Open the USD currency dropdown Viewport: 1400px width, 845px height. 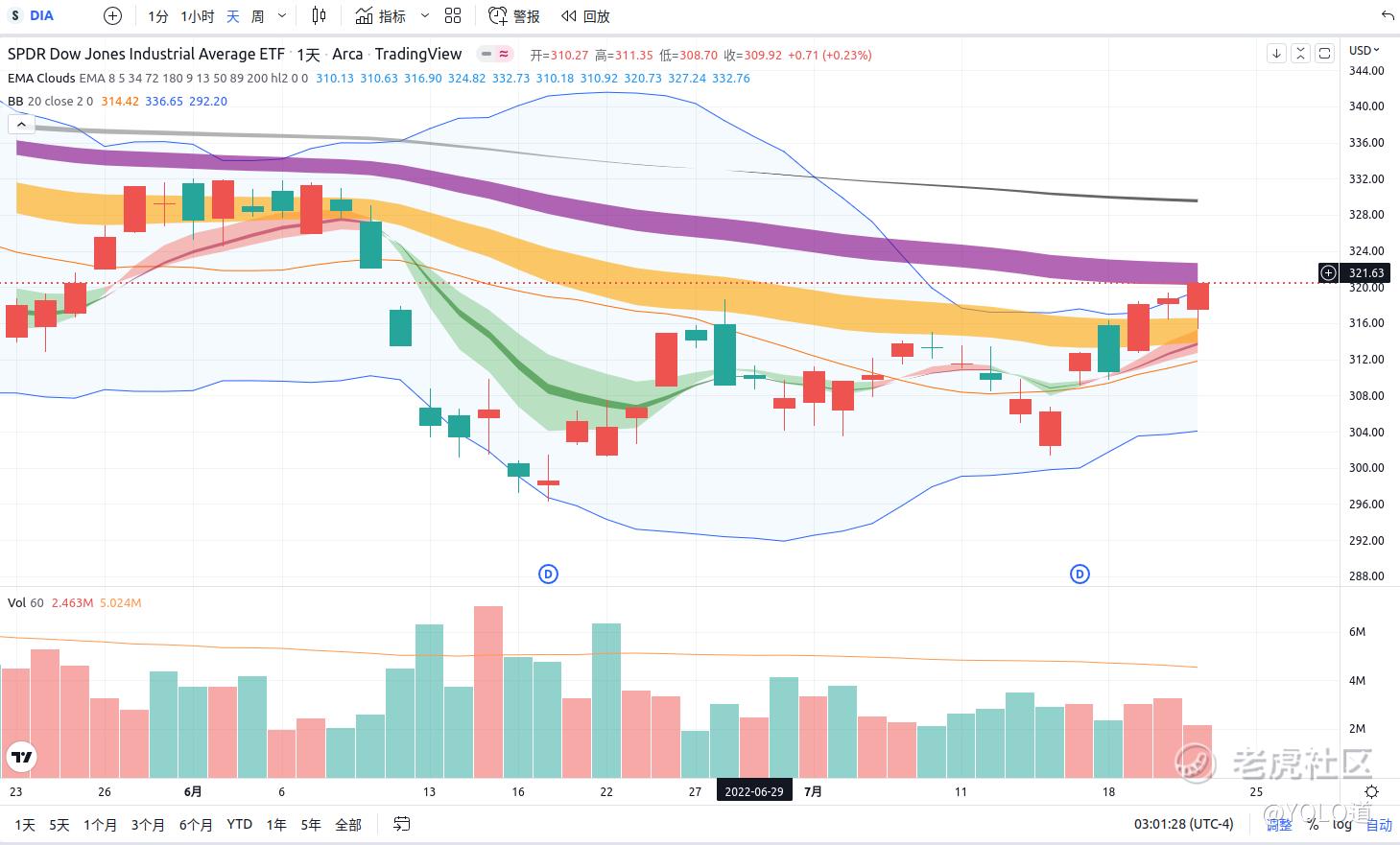tap(1364, 51)
